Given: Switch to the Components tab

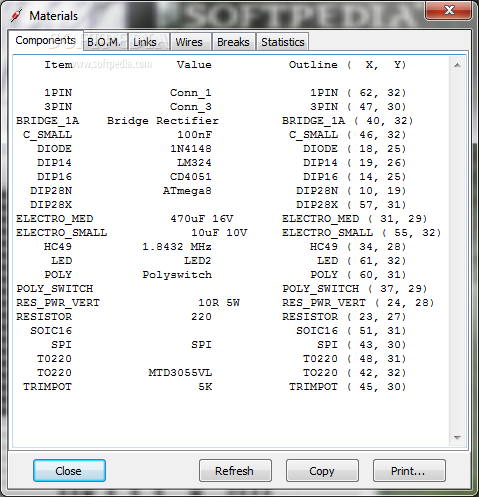Looking at the screenshot, I should (45, 40).
